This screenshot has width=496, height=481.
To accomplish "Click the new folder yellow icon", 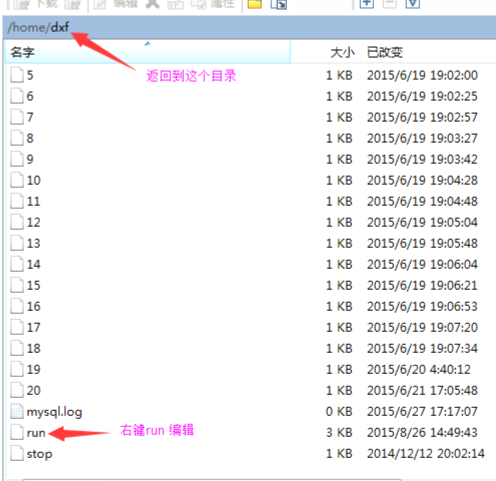I will point(255,4).
